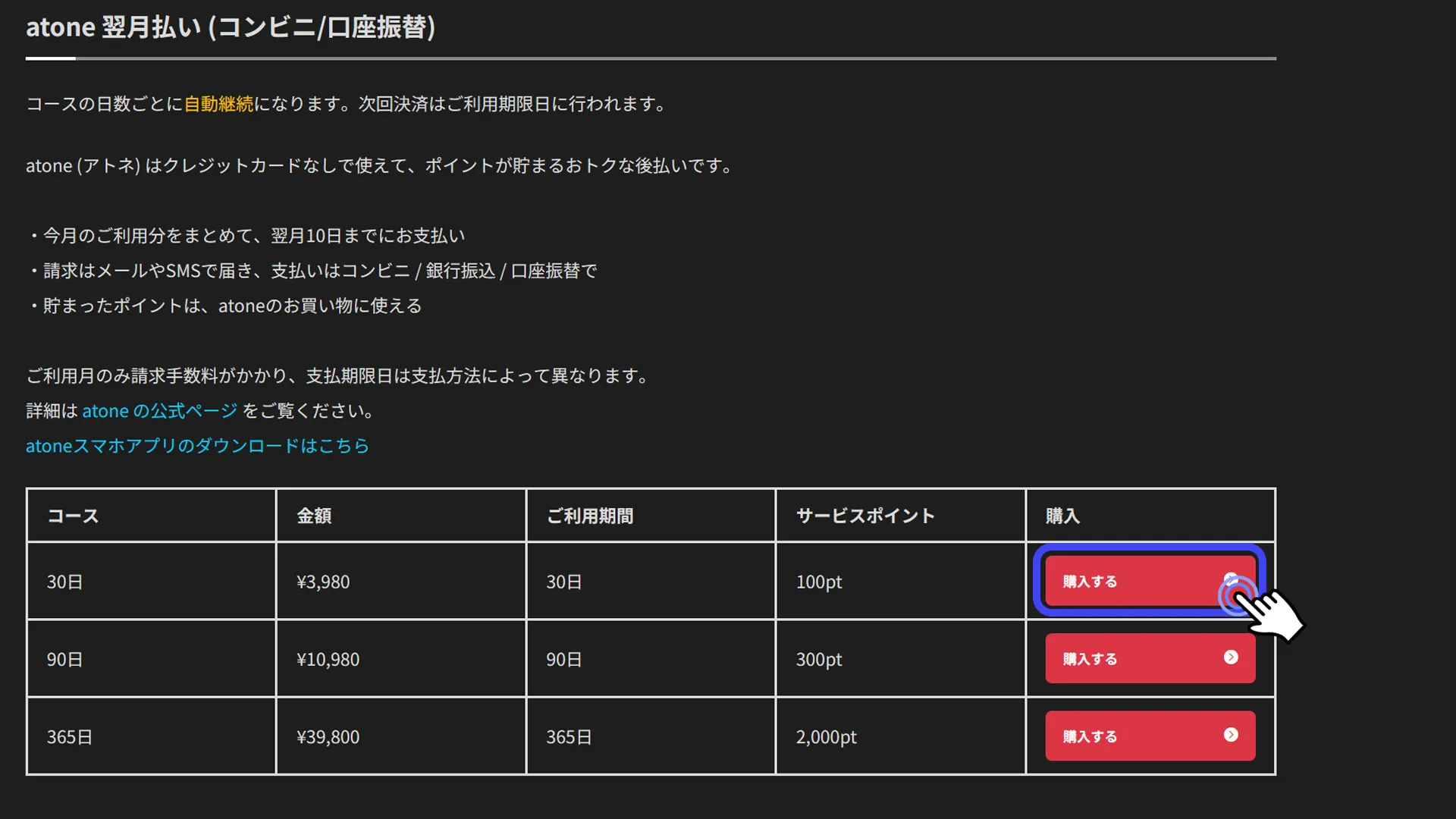Click arrow icon on 90日 purchase button
The image size is (1456, 819).
(1231, 657)
